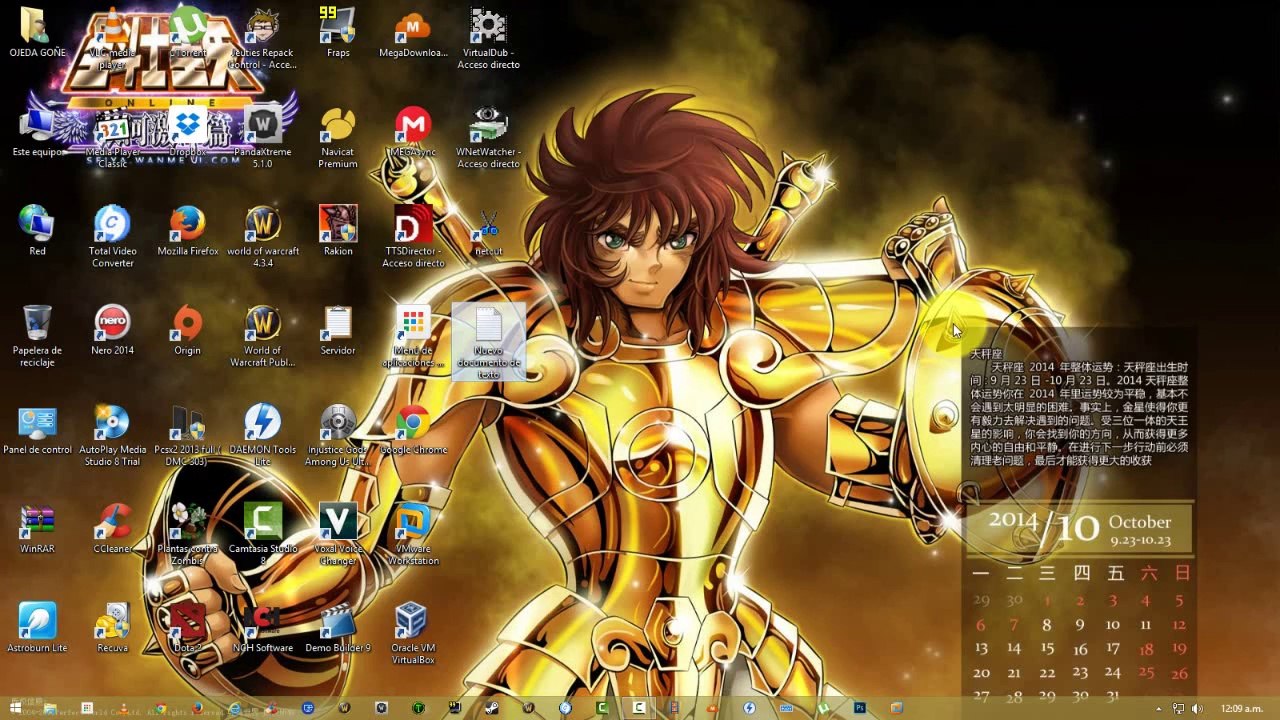Open Photoshop from the taskbar
Screen dimensions: 1280x720
pyautogui.click(x=859, y=709)
